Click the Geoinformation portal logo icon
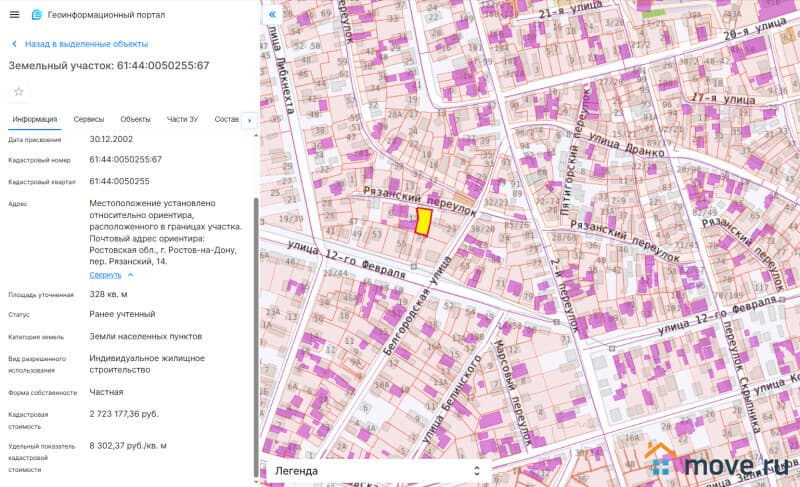800x487 pixels. click(x=37, y=15)
